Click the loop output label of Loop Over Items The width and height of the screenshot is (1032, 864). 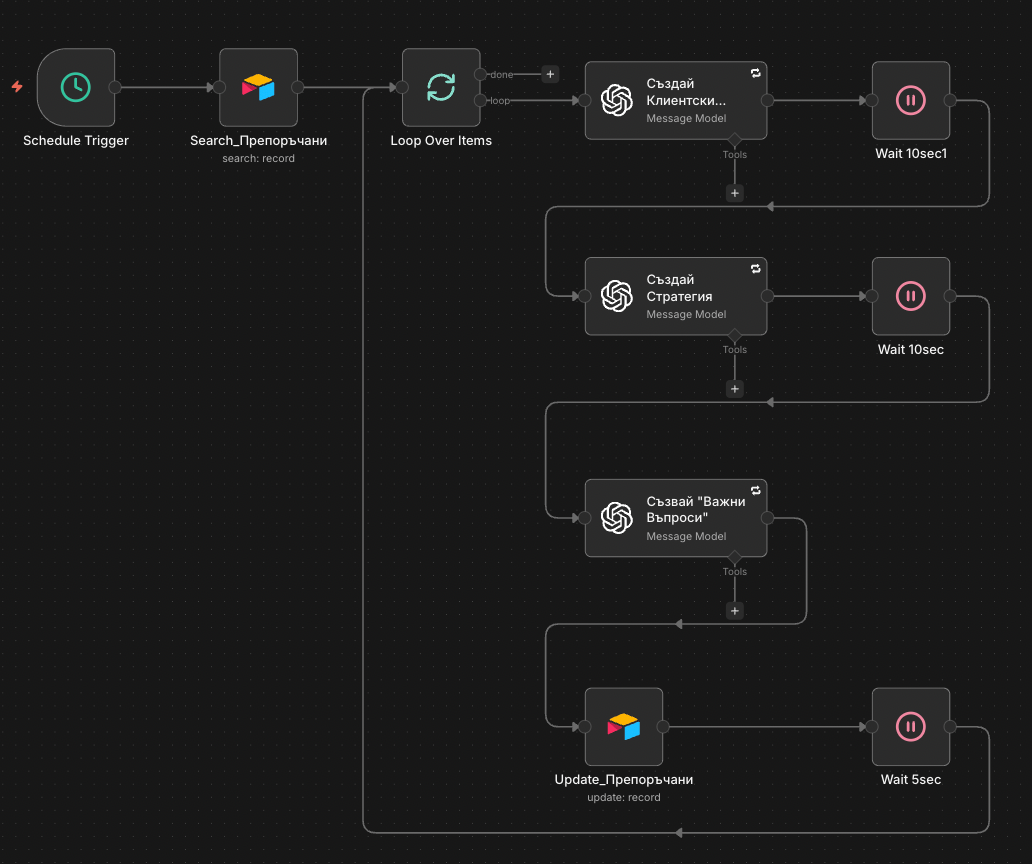click(x=500, y=99)
